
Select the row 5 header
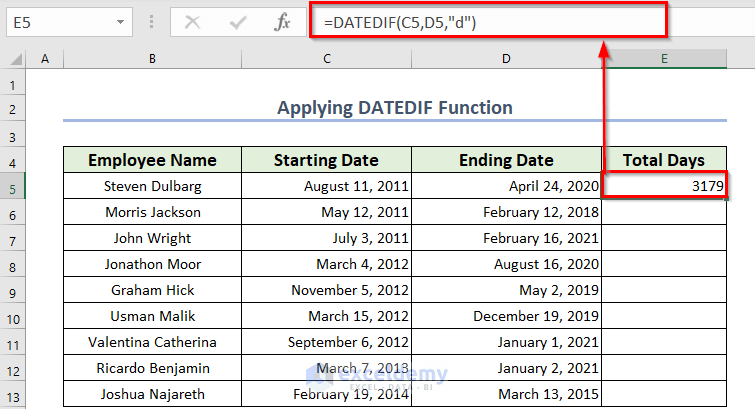pos(13,186)
